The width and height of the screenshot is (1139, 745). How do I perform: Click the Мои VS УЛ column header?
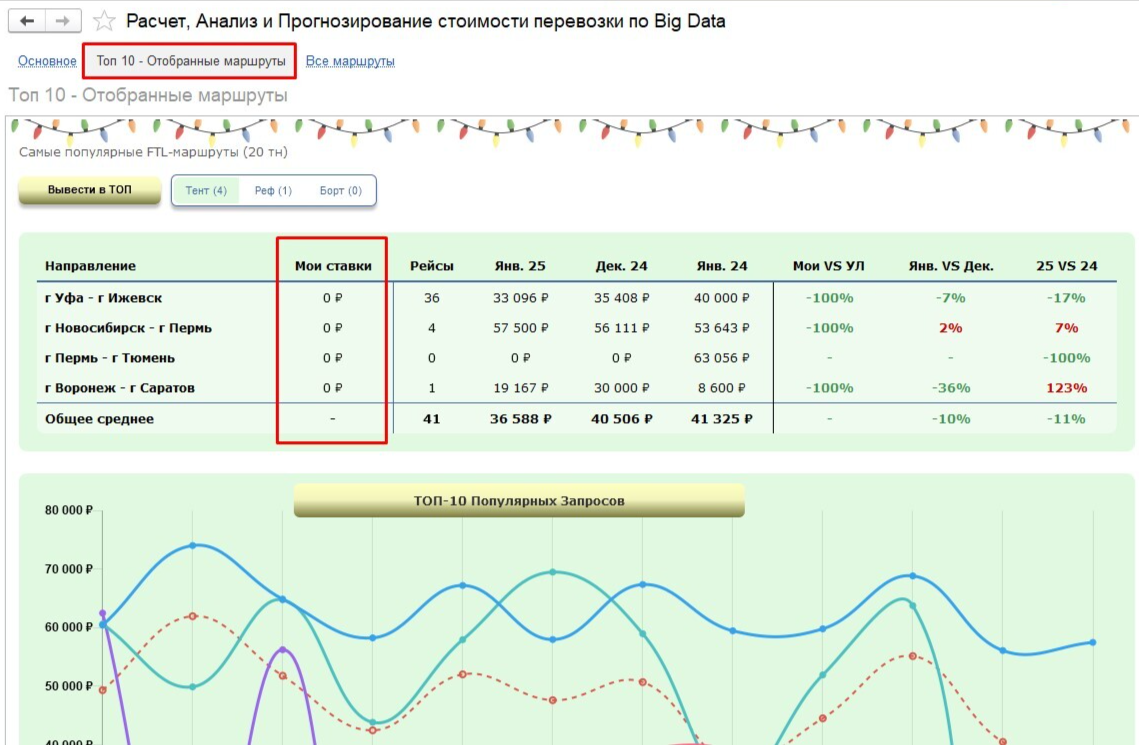829,266
